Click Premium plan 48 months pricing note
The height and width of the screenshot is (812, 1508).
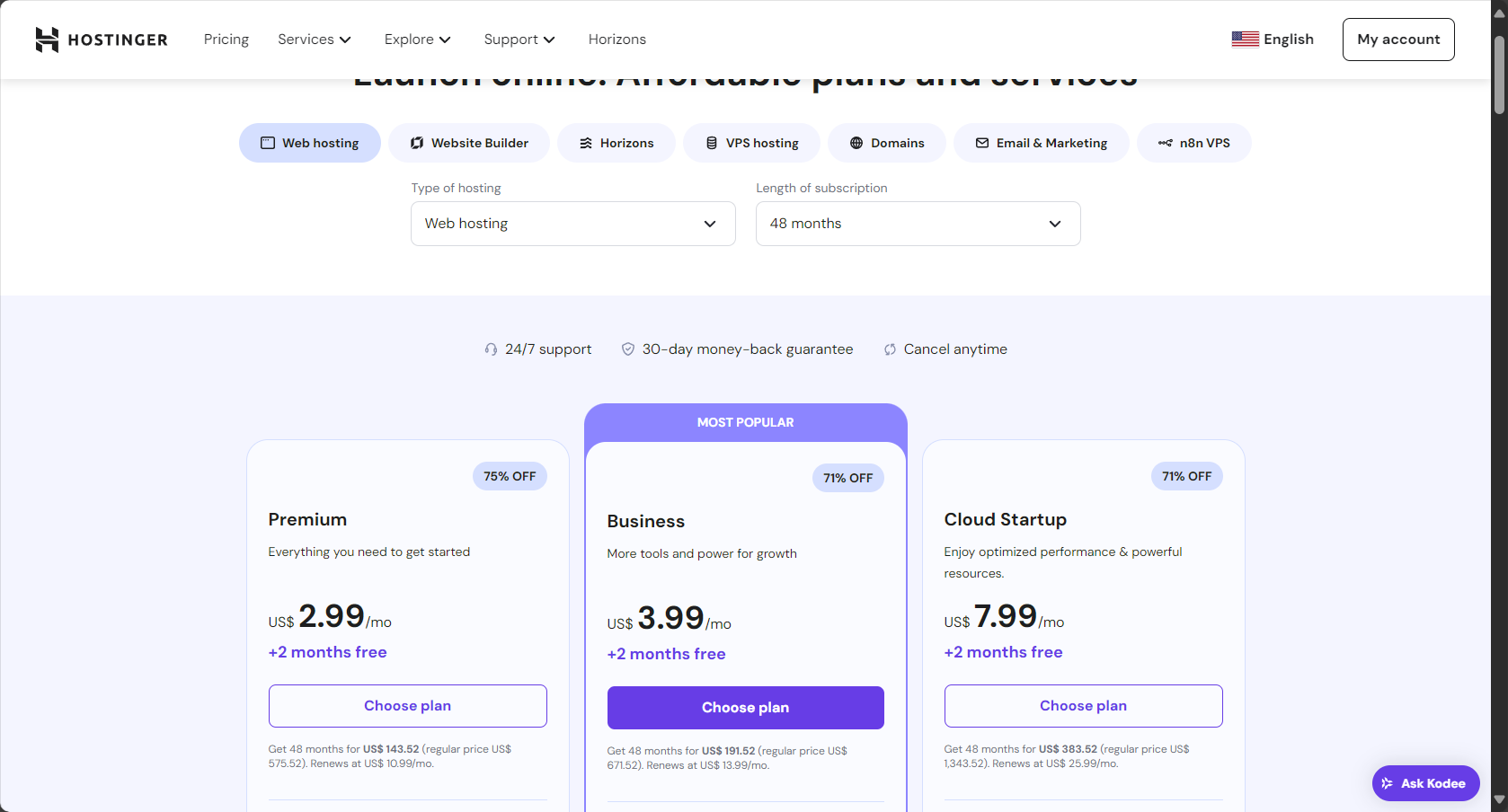(390, 756)
